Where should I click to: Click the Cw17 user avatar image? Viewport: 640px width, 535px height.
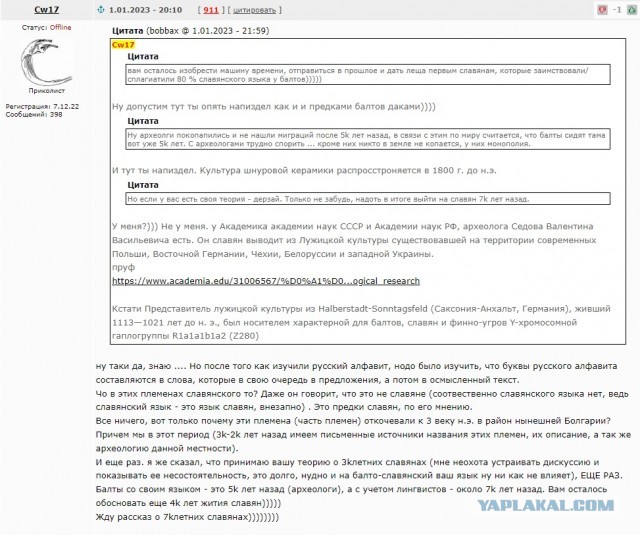[x=46, y=61]
